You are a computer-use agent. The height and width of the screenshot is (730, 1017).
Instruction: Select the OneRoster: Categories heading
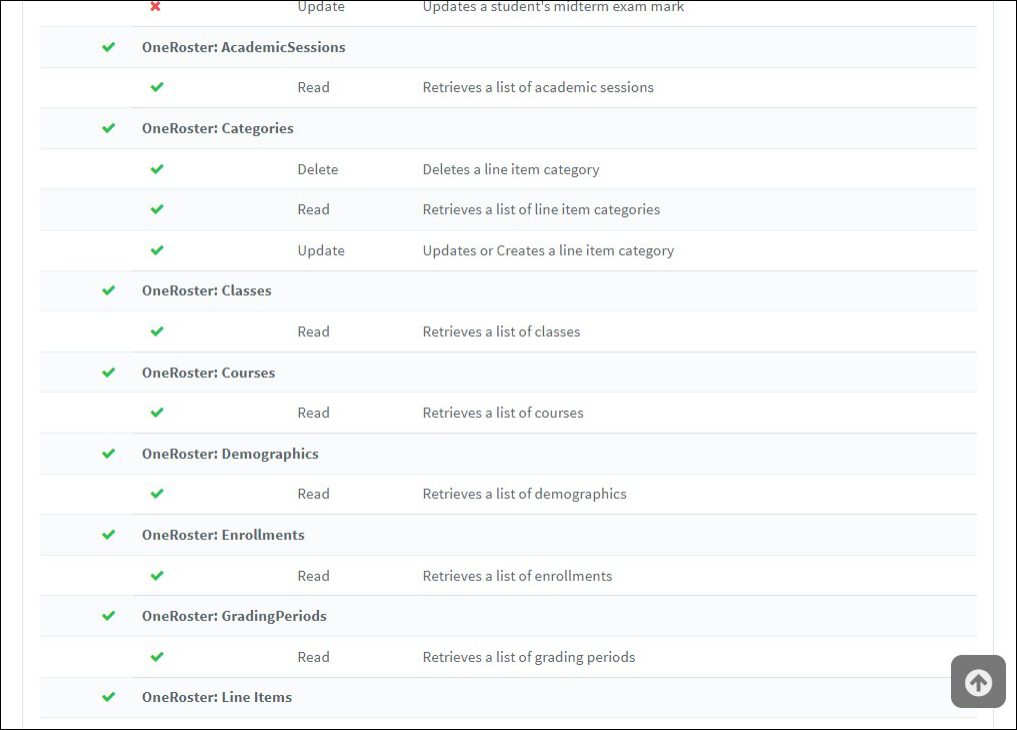point(218,128)
